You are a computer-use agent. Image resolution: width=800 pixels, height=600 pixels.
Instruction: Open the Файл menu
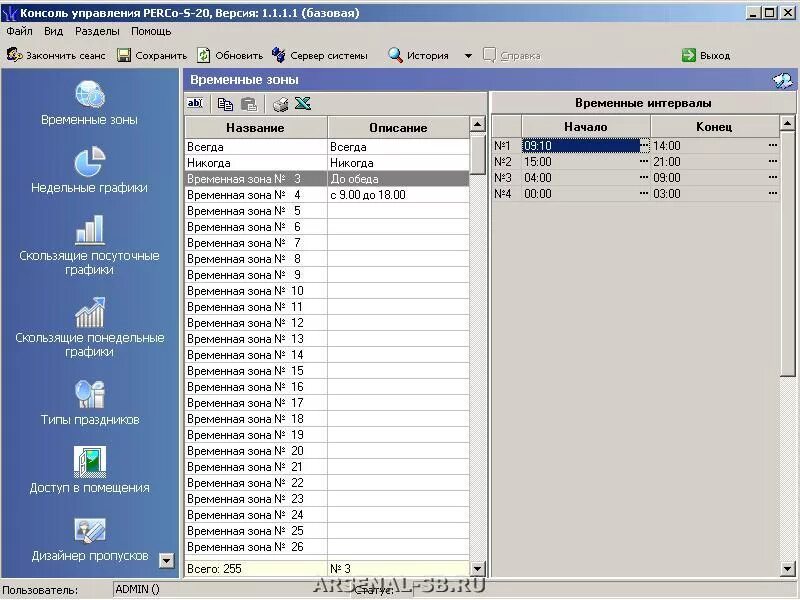(x=19, y=32)
